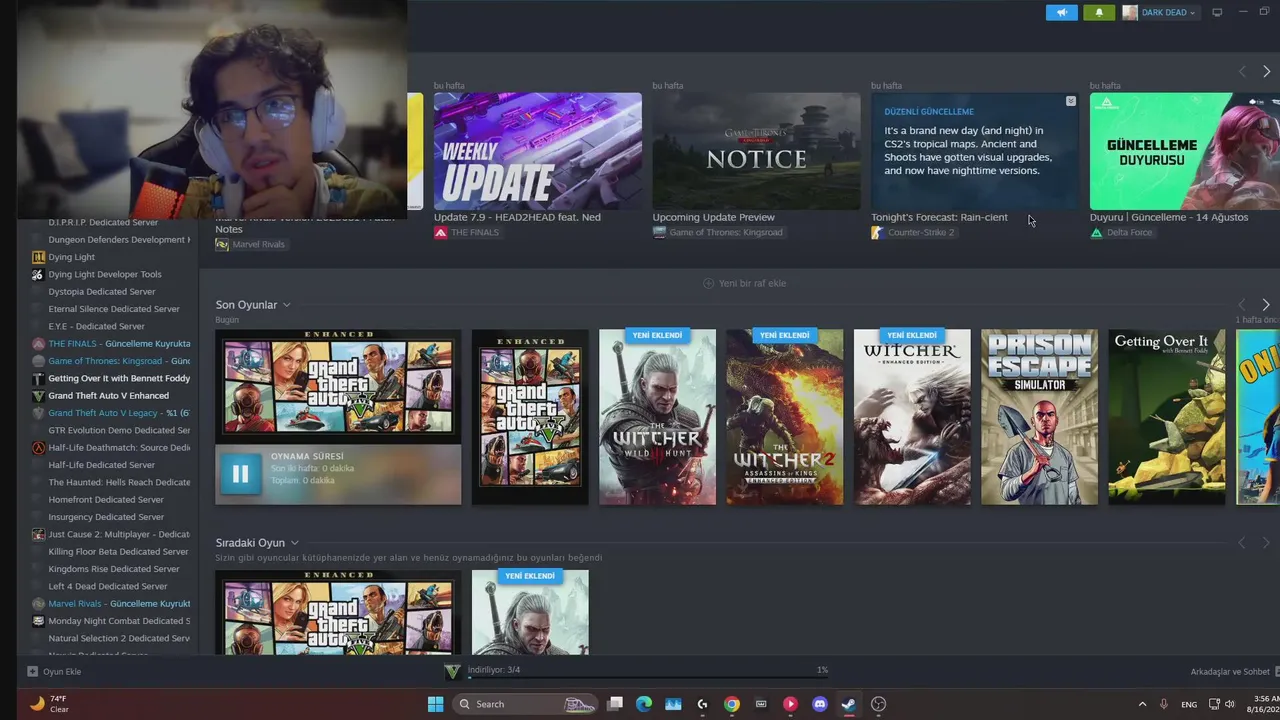Open the taskbar volume icon
The height and width of the screenshot is (720, 1280).
pyautogui.click(x=1230, y=704)
